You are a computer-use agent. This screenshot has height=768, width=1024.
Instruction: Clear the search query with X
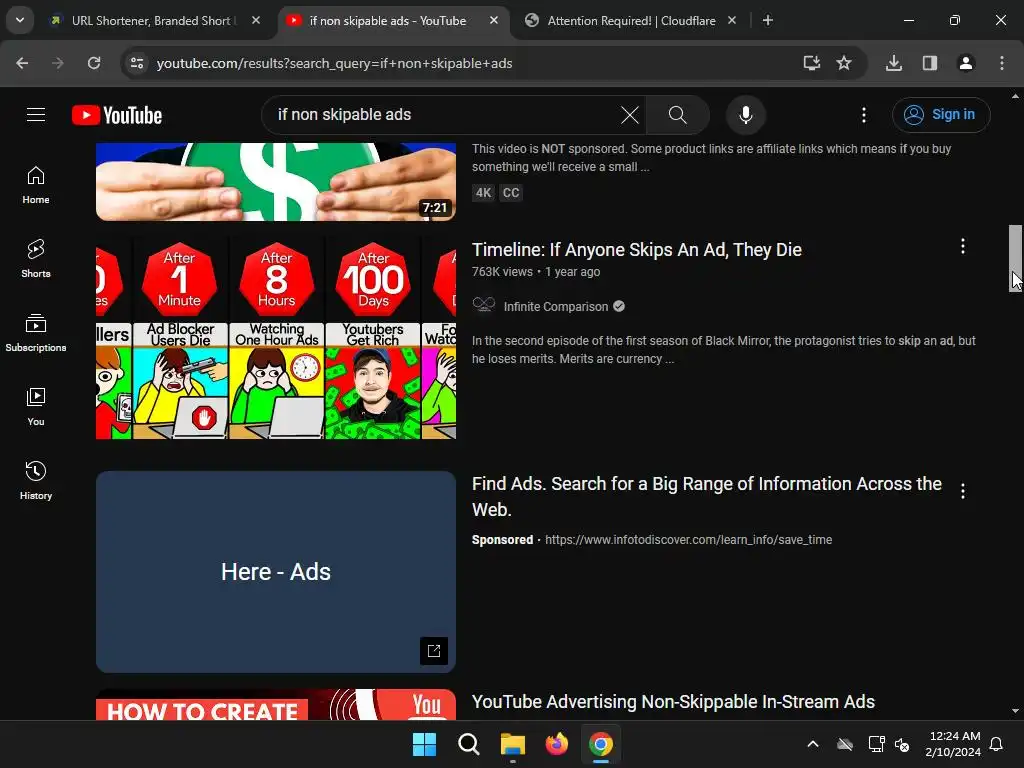pyautogui.click(x=630, y=115)
